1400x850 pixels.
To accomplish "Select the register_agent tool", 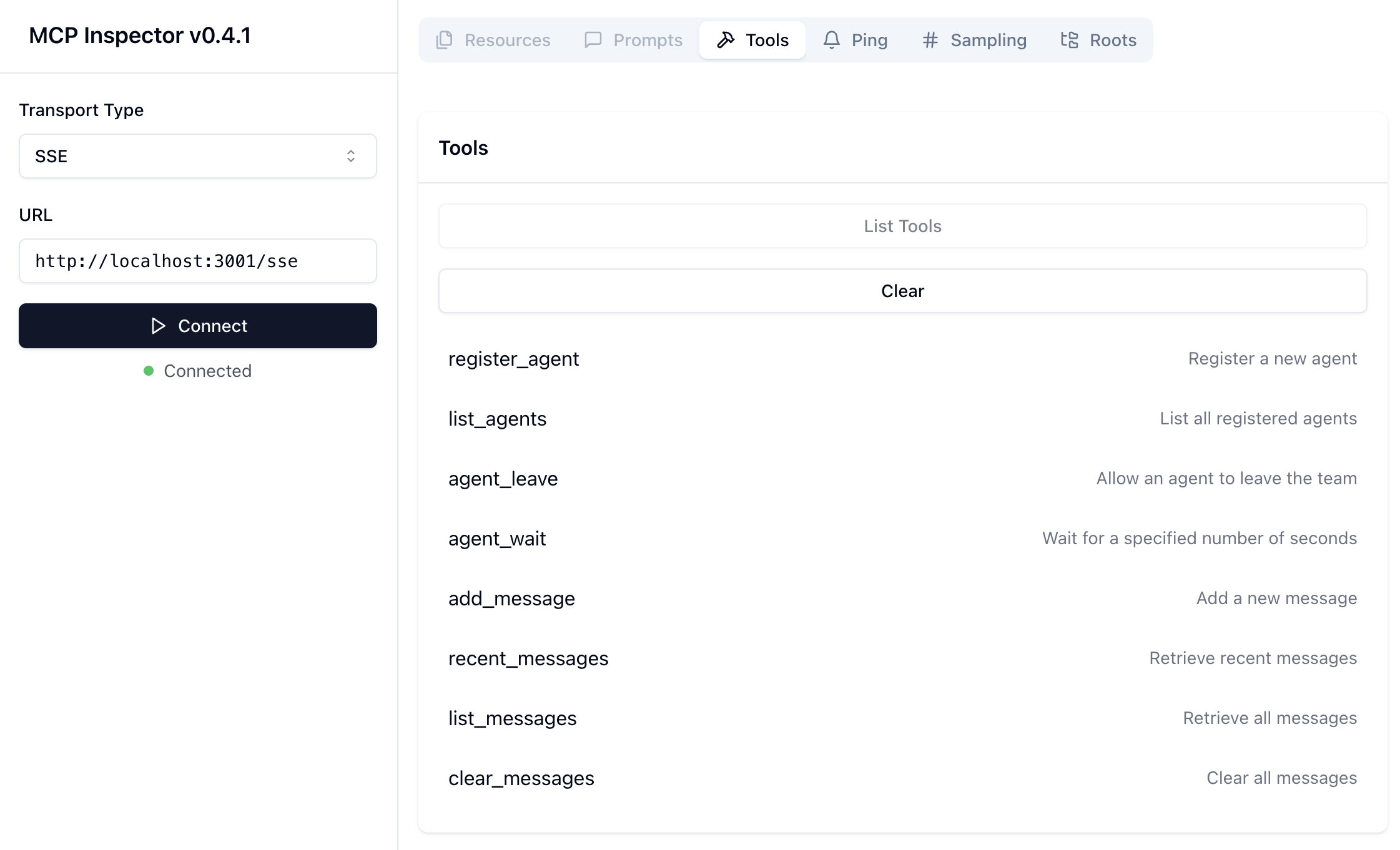I will (514, 359).
